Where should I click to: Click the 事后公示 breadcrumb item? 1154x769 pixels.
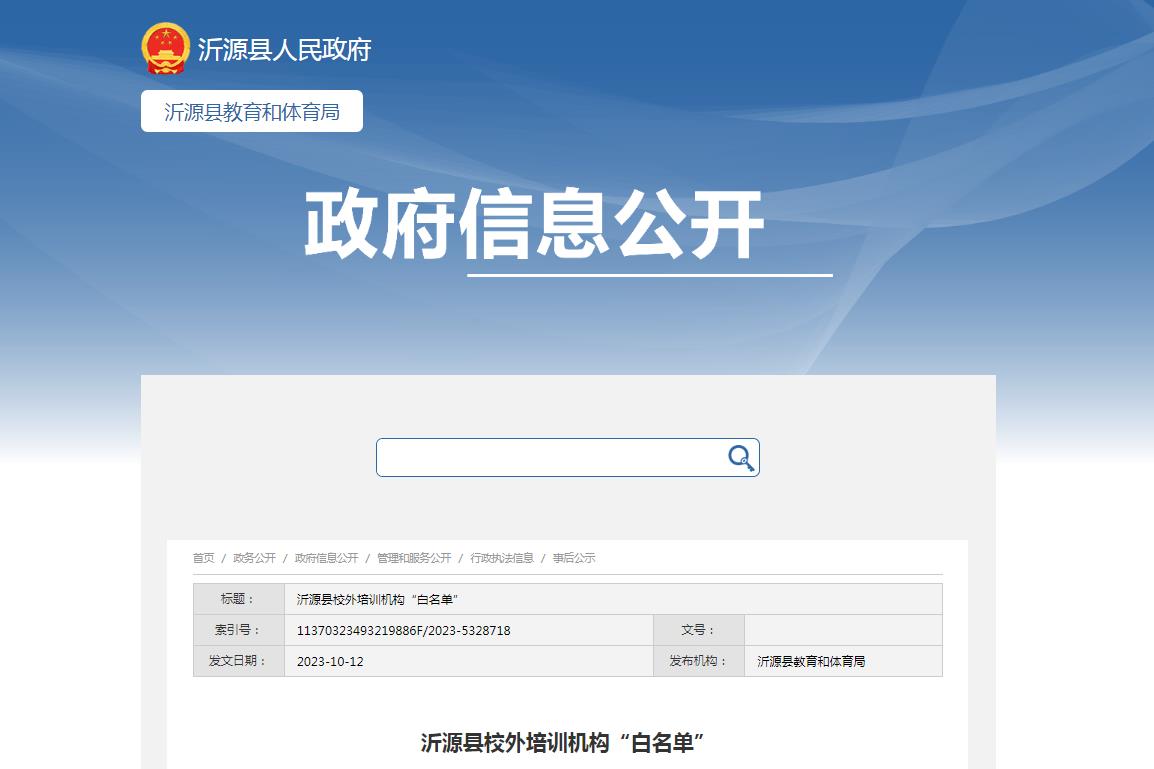pos(574,558)
